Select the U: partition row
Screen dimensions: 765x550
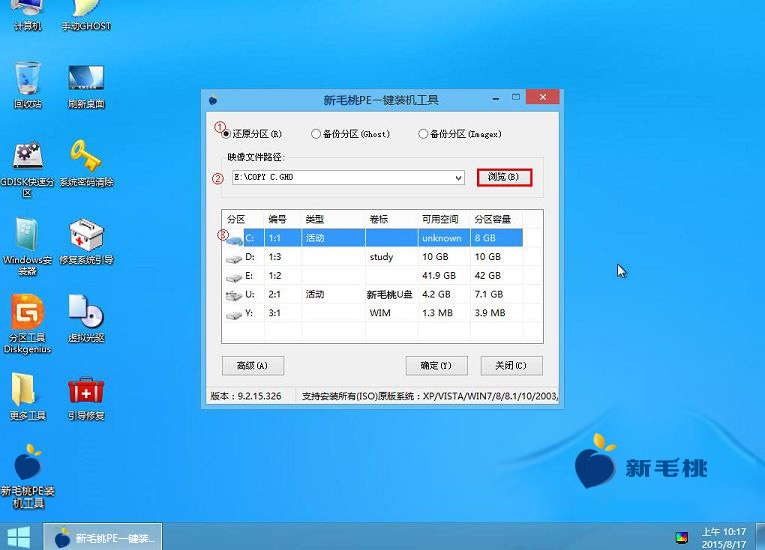[x=373, y=294]
